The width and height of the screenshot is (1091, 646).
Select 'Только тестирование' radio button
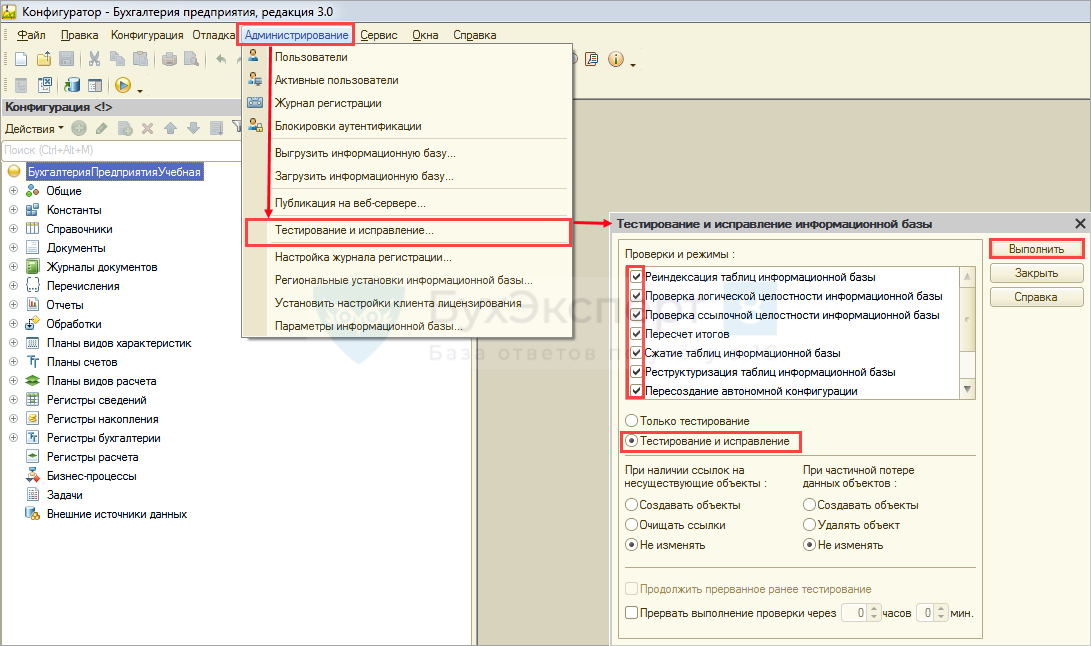coord(632,420)
